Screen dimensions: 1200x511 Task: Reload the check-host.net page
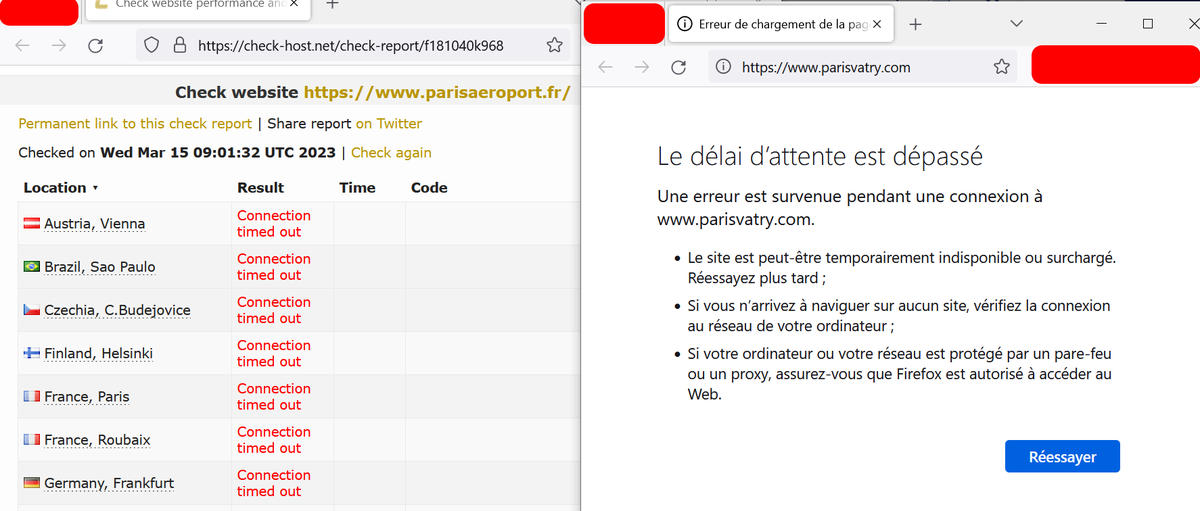[x=96, y=45]
